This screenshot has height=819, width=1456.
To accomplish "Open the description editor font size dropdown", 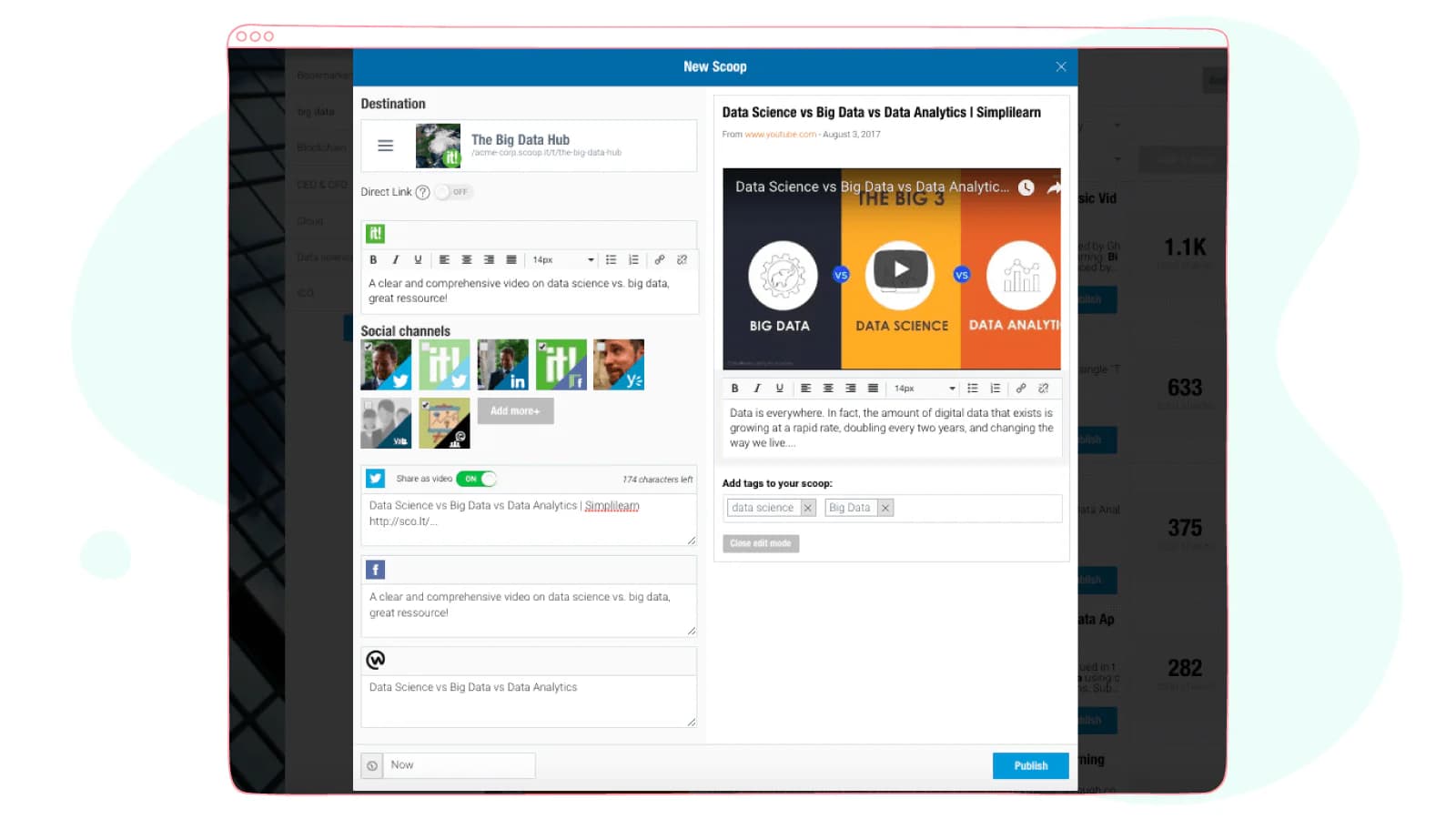I will (x=924, y=389).
